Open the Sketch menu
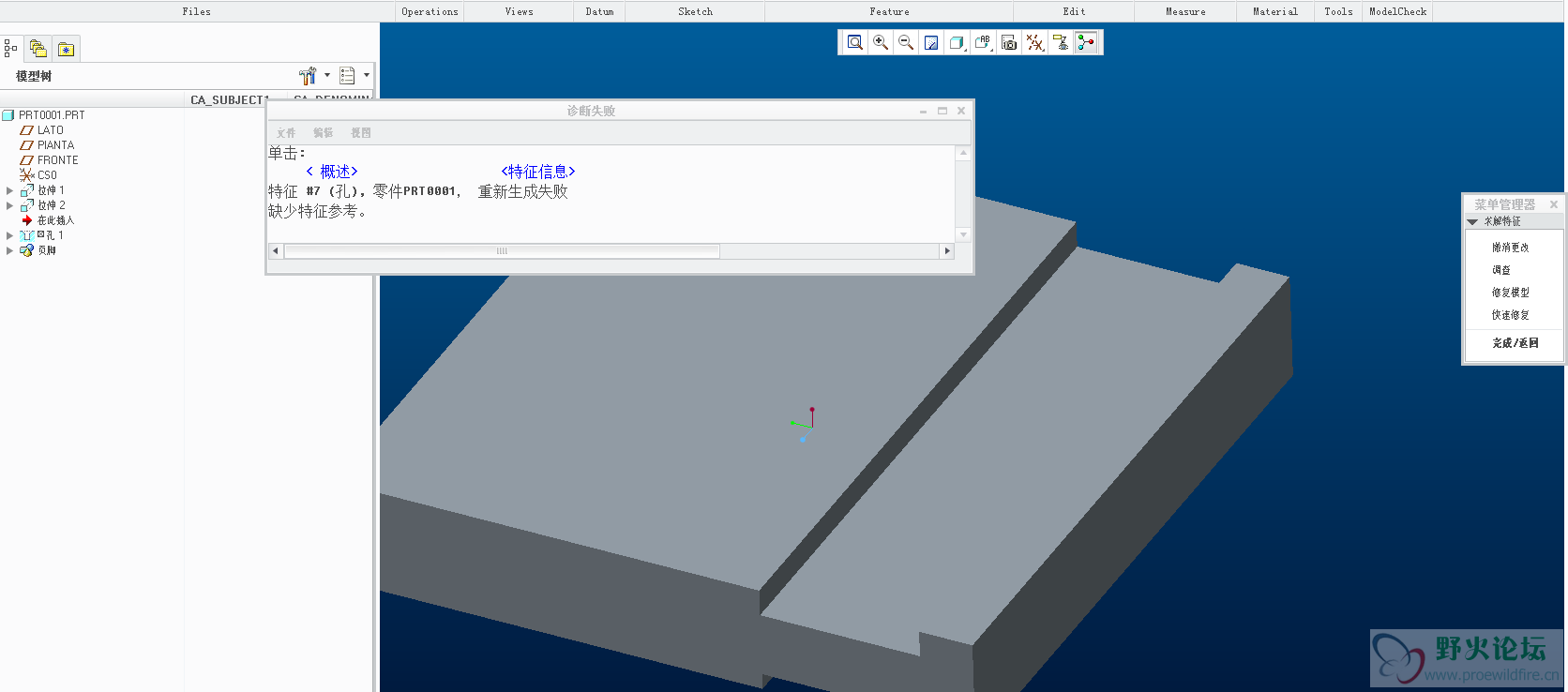 (x=696, y=11)
